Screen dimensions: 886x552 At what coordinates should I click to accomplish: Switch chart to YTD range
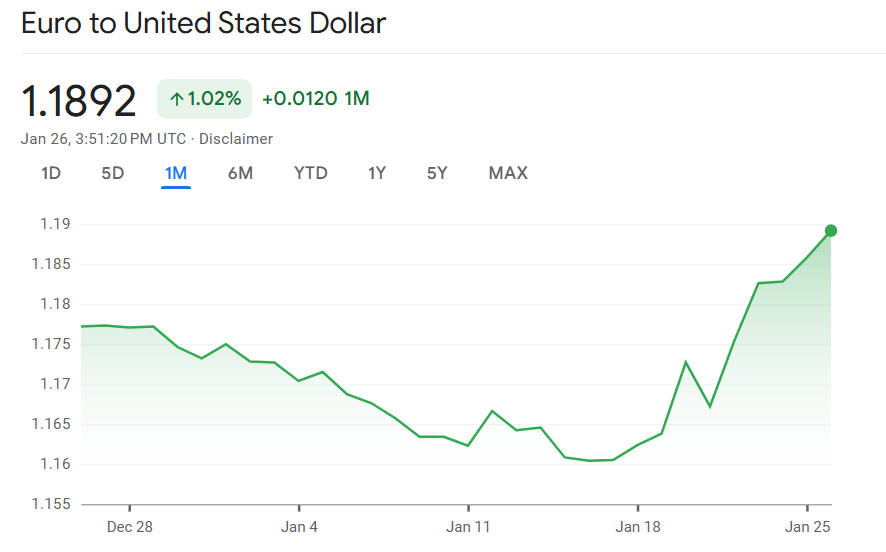click(311, 173)
